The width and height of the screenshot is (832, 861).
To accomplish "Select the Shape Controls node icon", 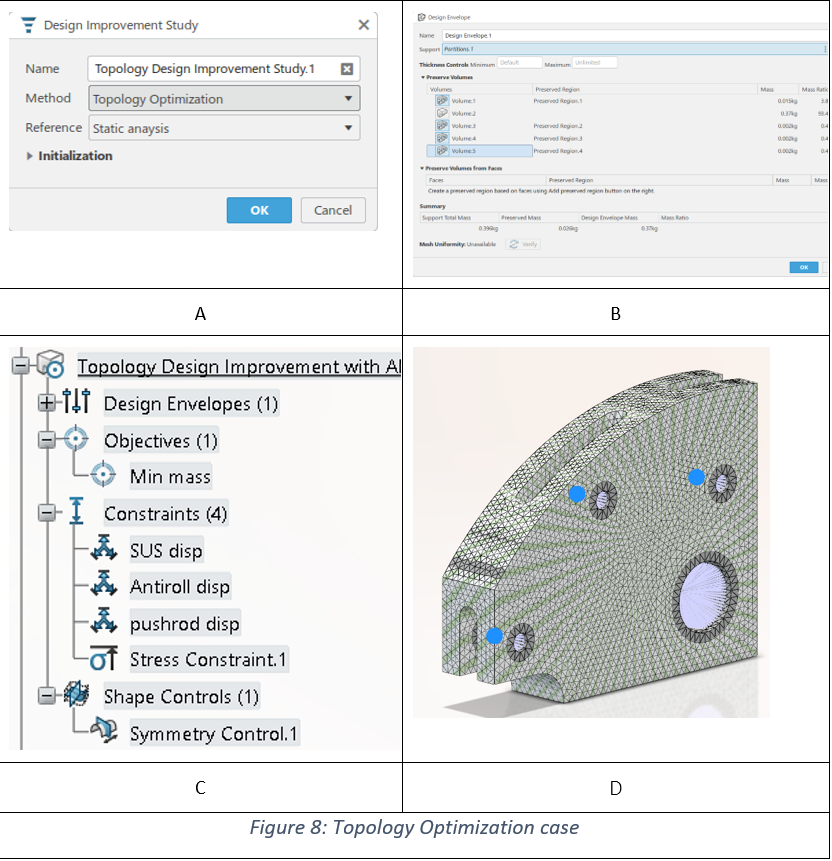I will pyautogui.click(x=76, y=695).
